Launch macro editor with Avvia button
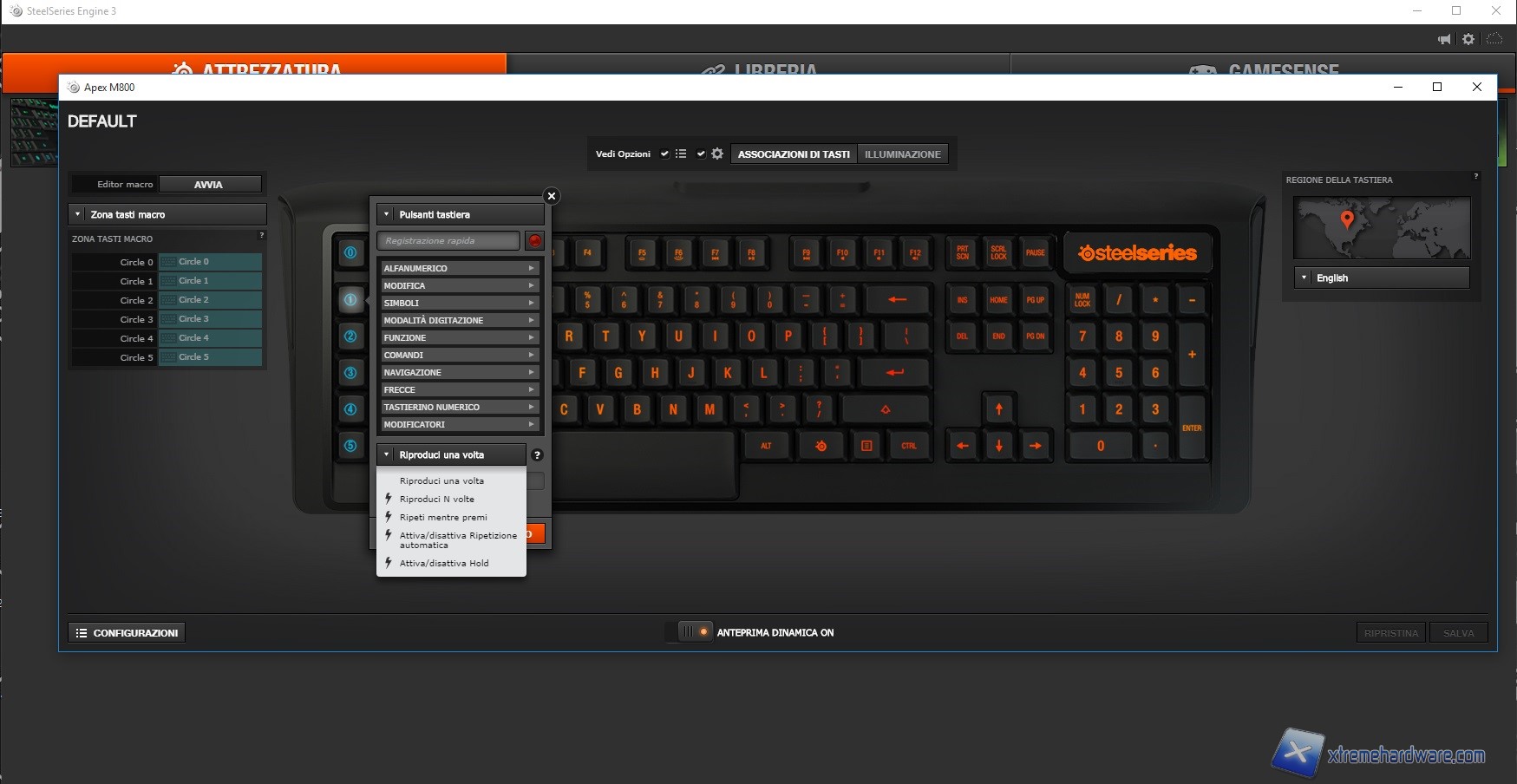This screenshot has width=1517, height=784. (x=209, y=185)
